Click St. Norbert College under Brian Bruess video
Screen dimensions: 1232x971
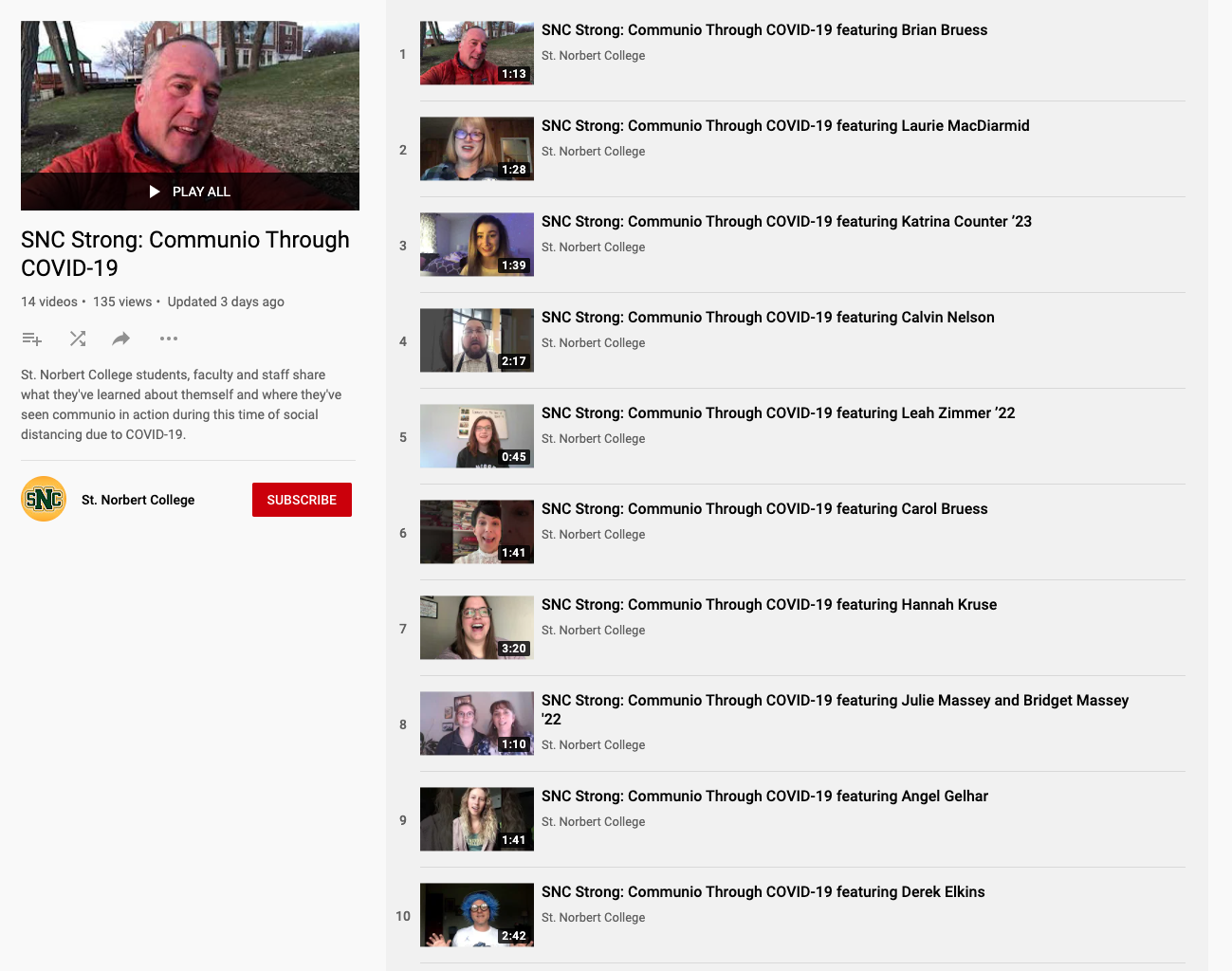point(593,56)
